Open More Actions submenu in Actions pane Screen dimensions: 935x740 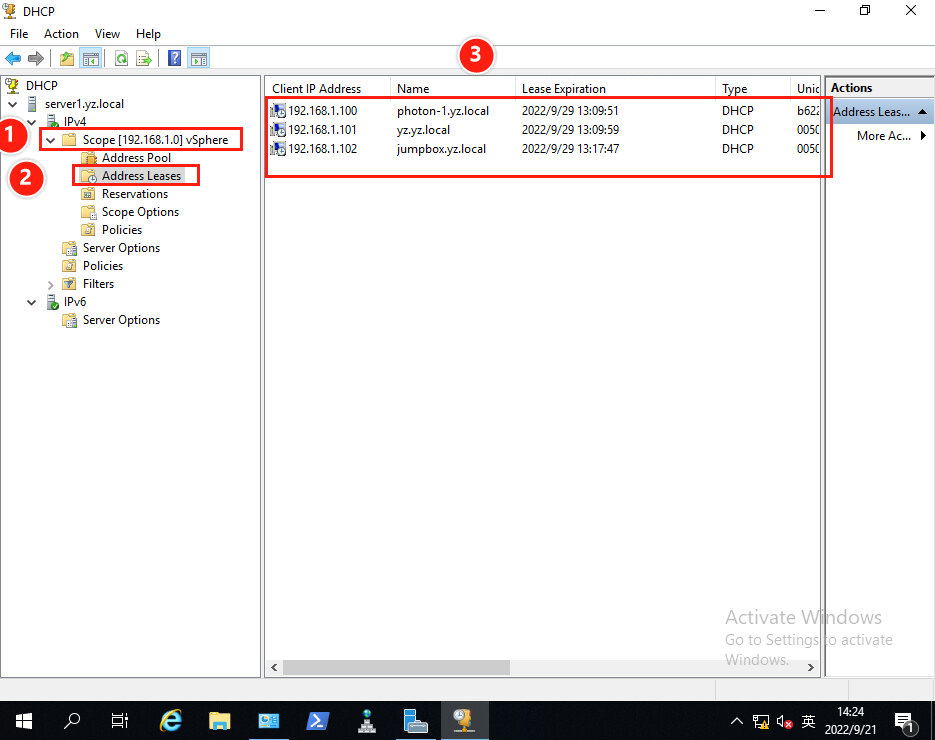(x=884, y=136)
